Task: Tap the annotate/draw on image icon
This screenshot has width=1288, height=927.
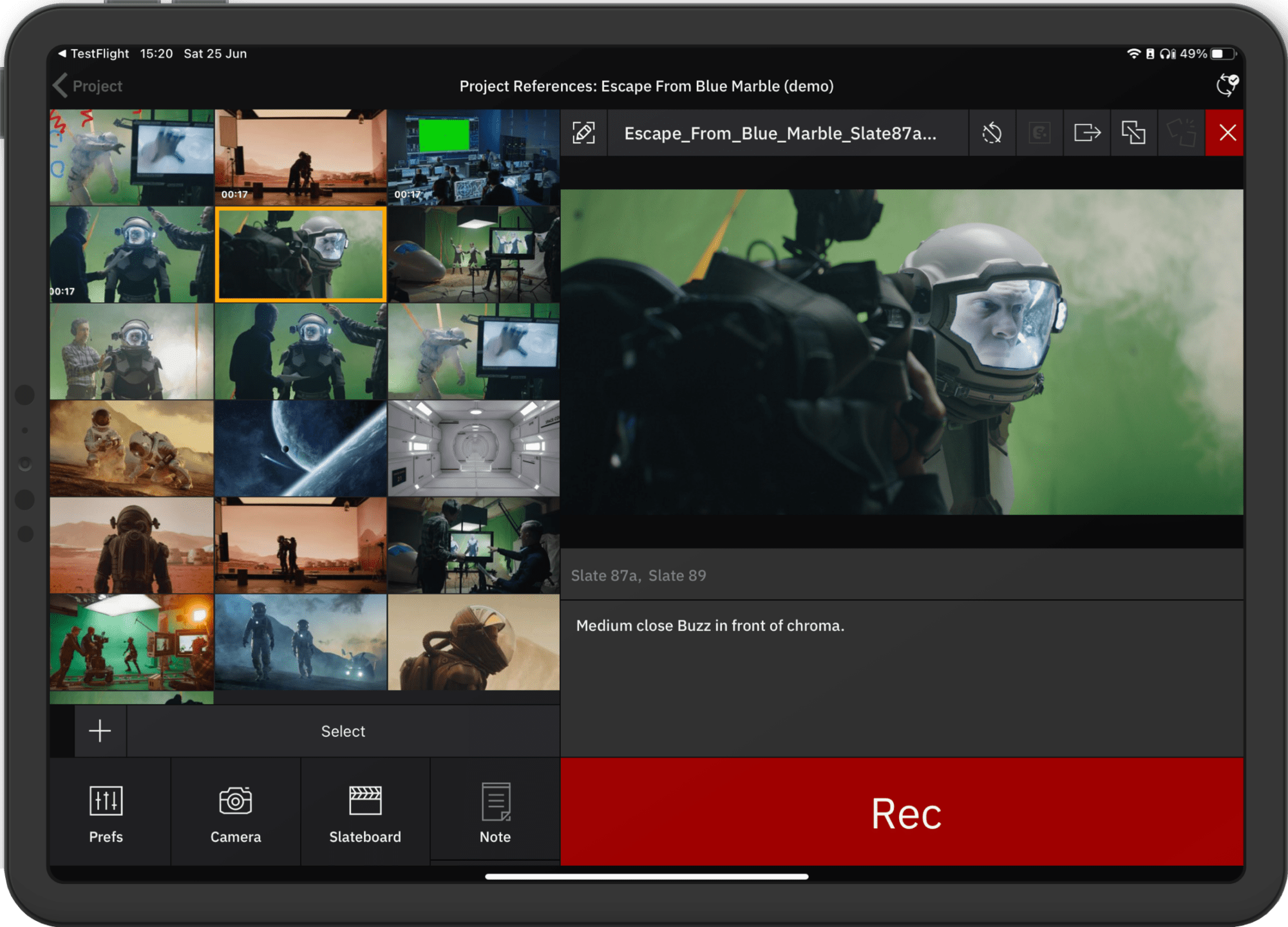Action: [x=583, y=133]
